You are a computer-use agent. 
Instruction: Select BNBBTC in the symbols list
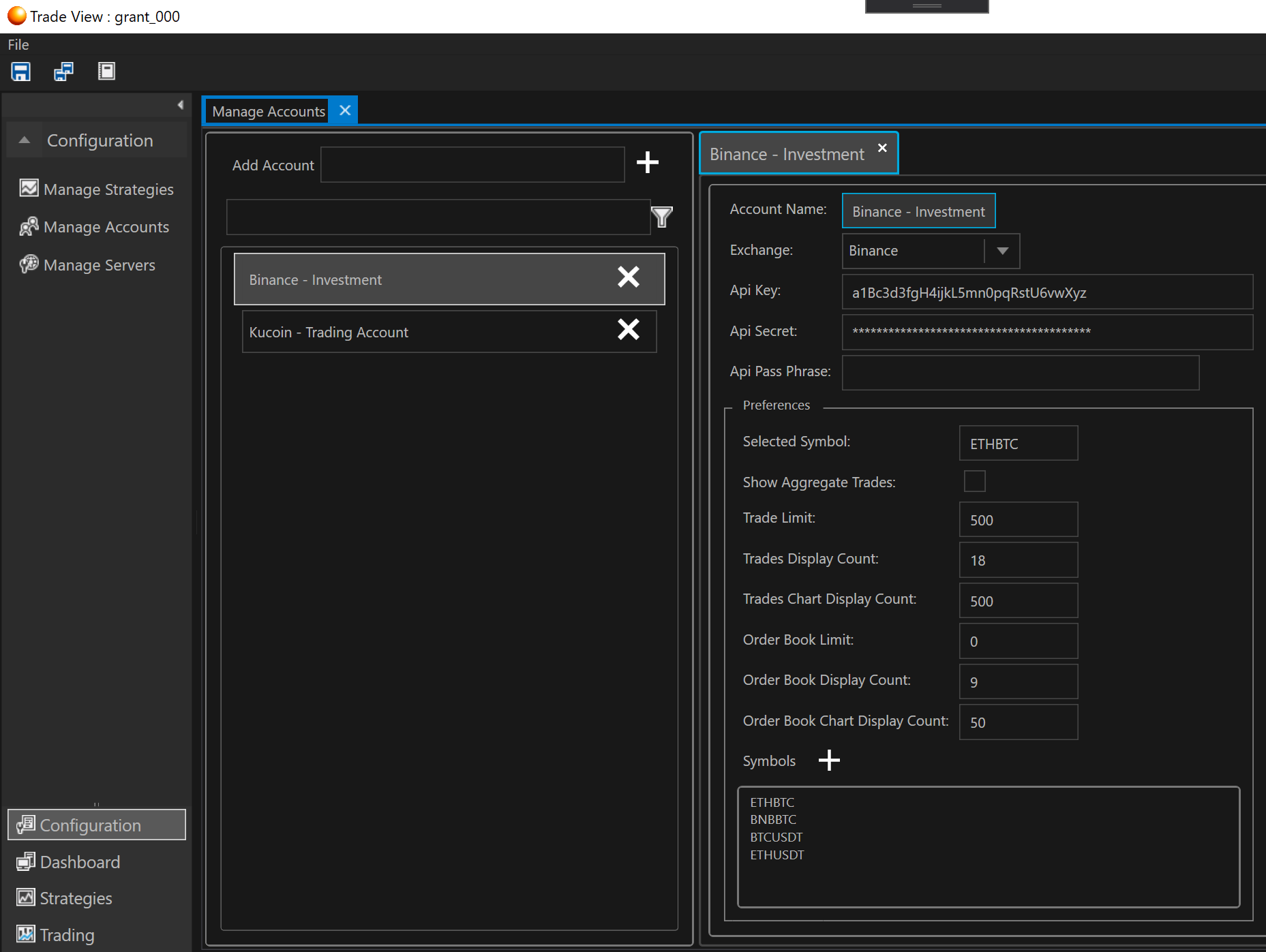click(x=773, y=819)
